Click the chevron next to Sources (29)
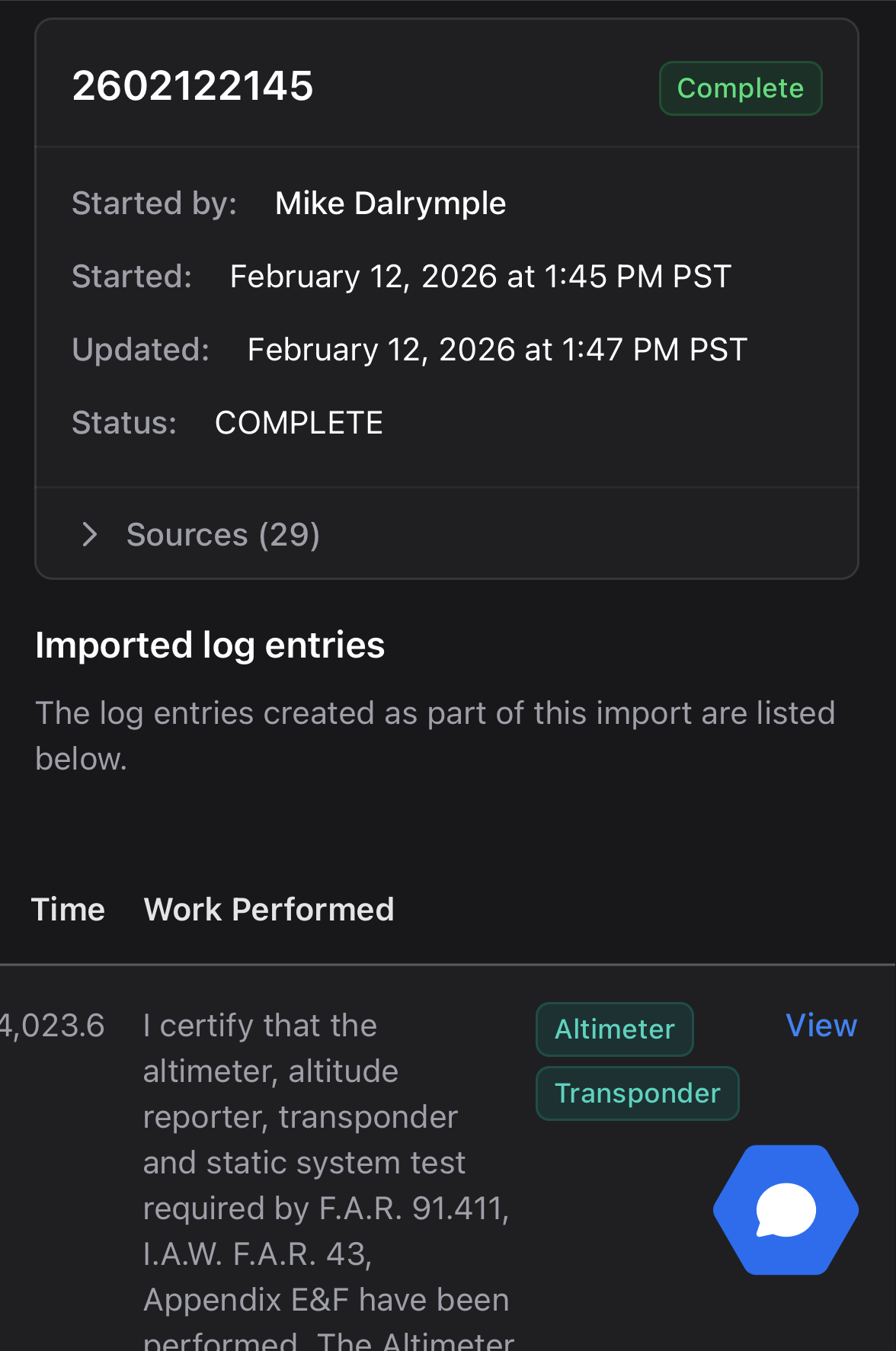Image resolution: width=896 pixels, height=1351 pixels. pyautogui.click(x=89, y=534)
